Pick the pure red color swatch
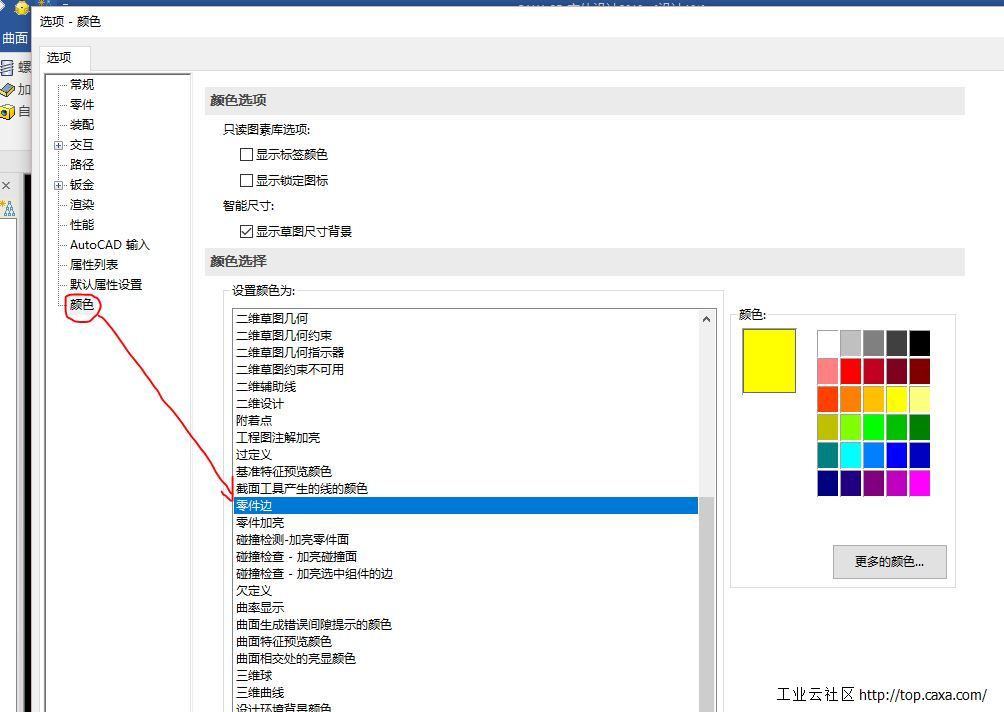 point(851,371)
